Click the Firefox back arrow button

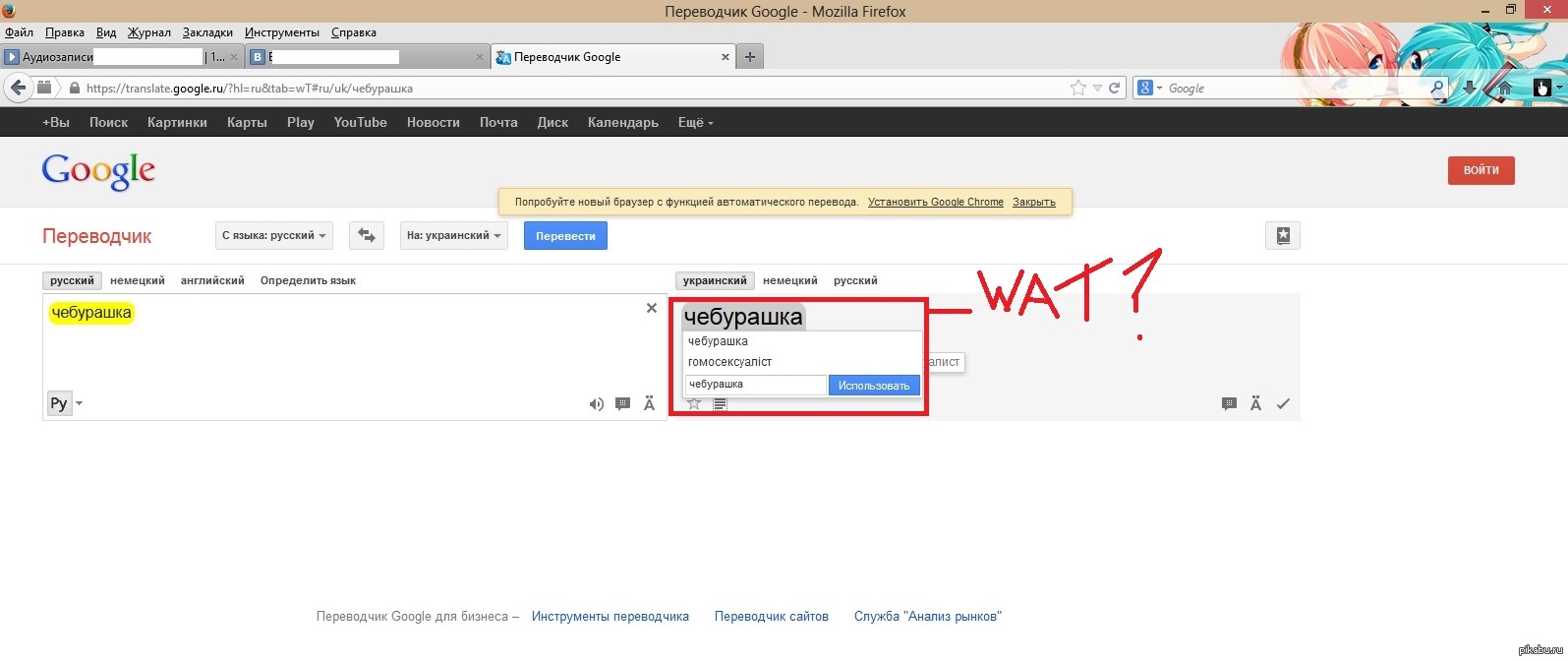pos(18,88)
